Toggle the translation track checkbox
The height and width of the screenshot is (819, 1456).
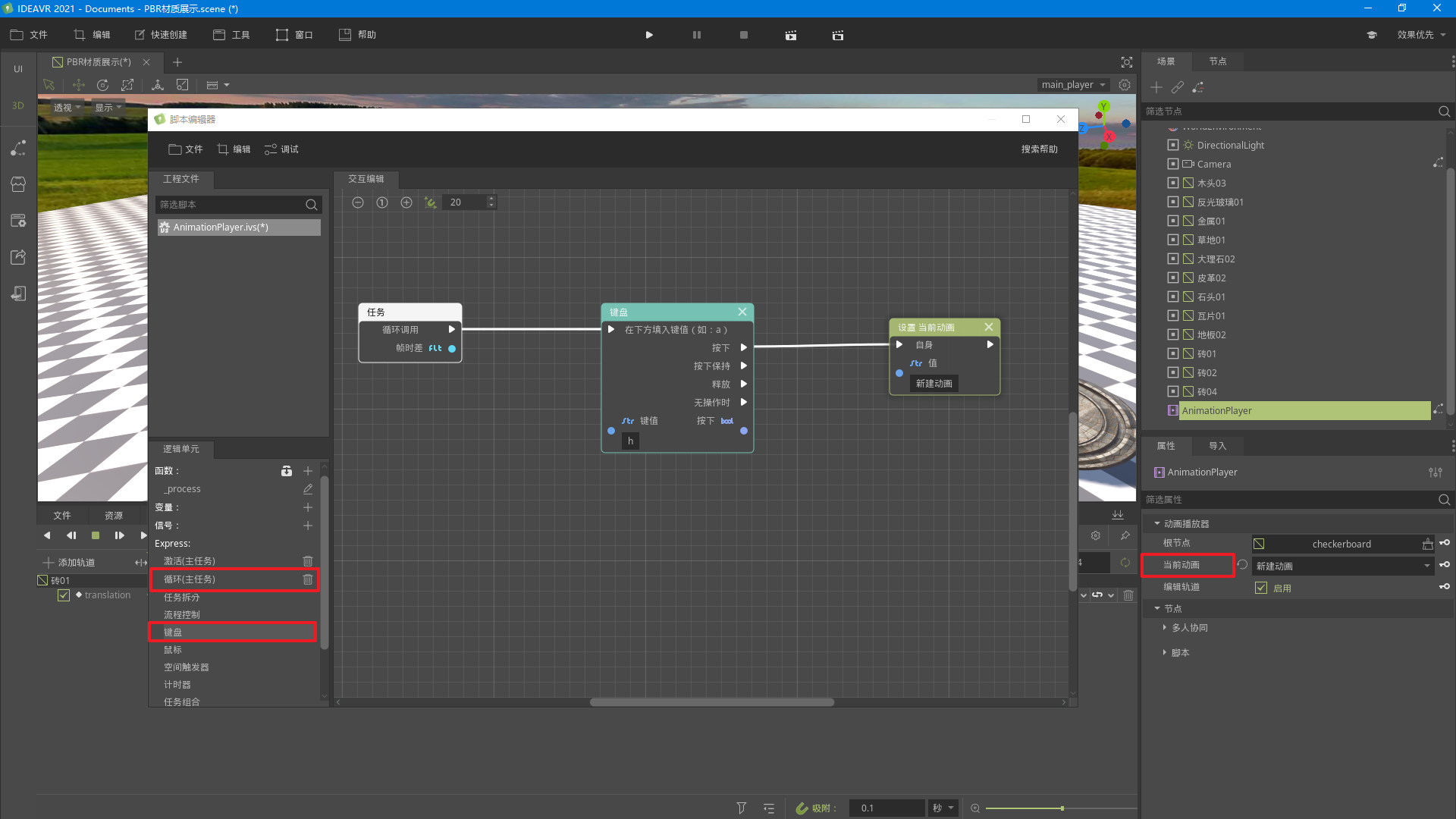[64, 595]
